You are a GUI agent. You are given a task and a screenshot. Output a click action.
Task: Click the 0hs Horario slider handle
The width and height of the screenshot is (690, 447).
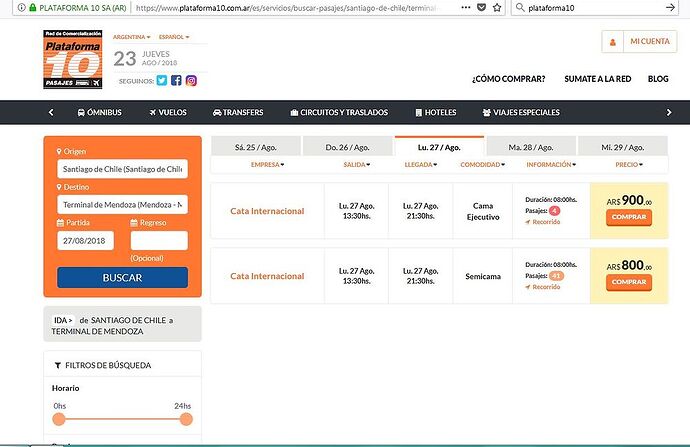point(59,419)
